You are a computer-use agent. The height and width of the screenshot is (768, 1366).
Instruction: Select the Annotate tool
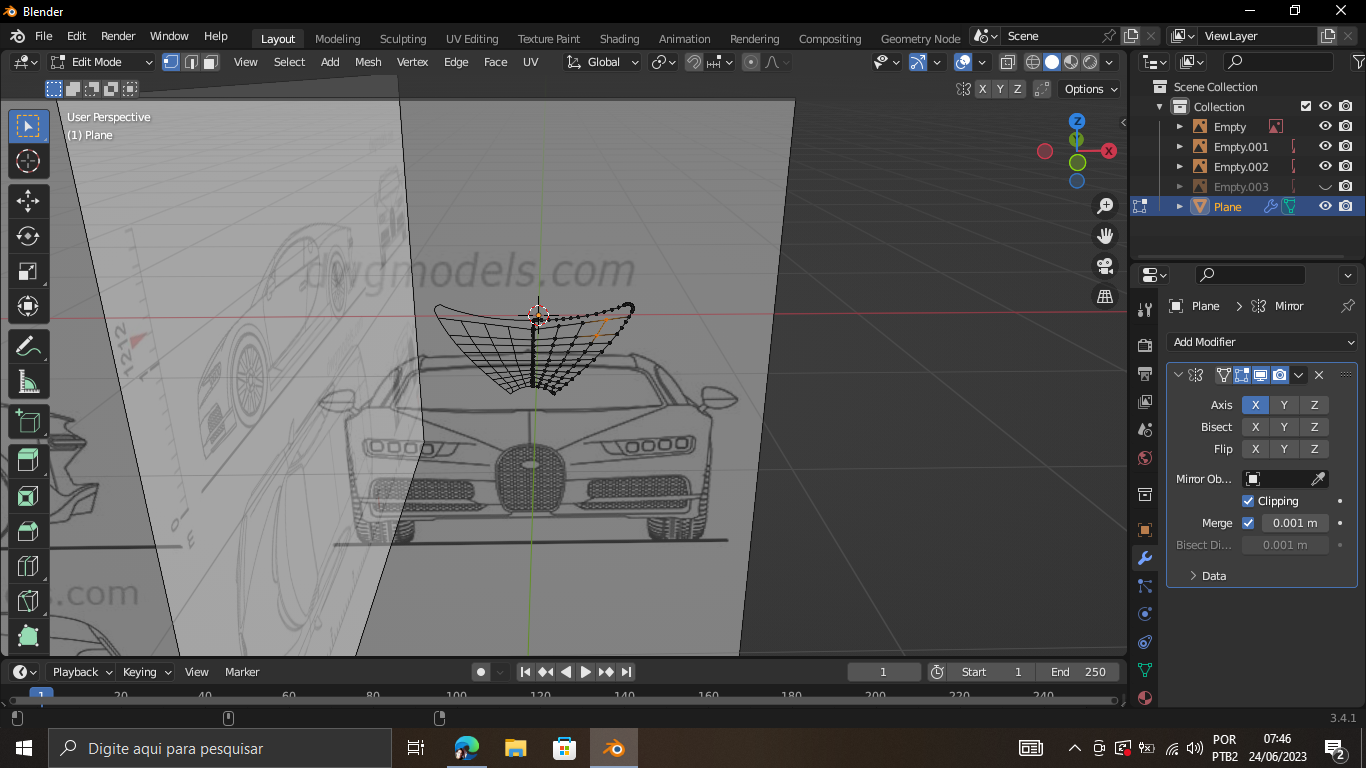(x=28, y=346)
